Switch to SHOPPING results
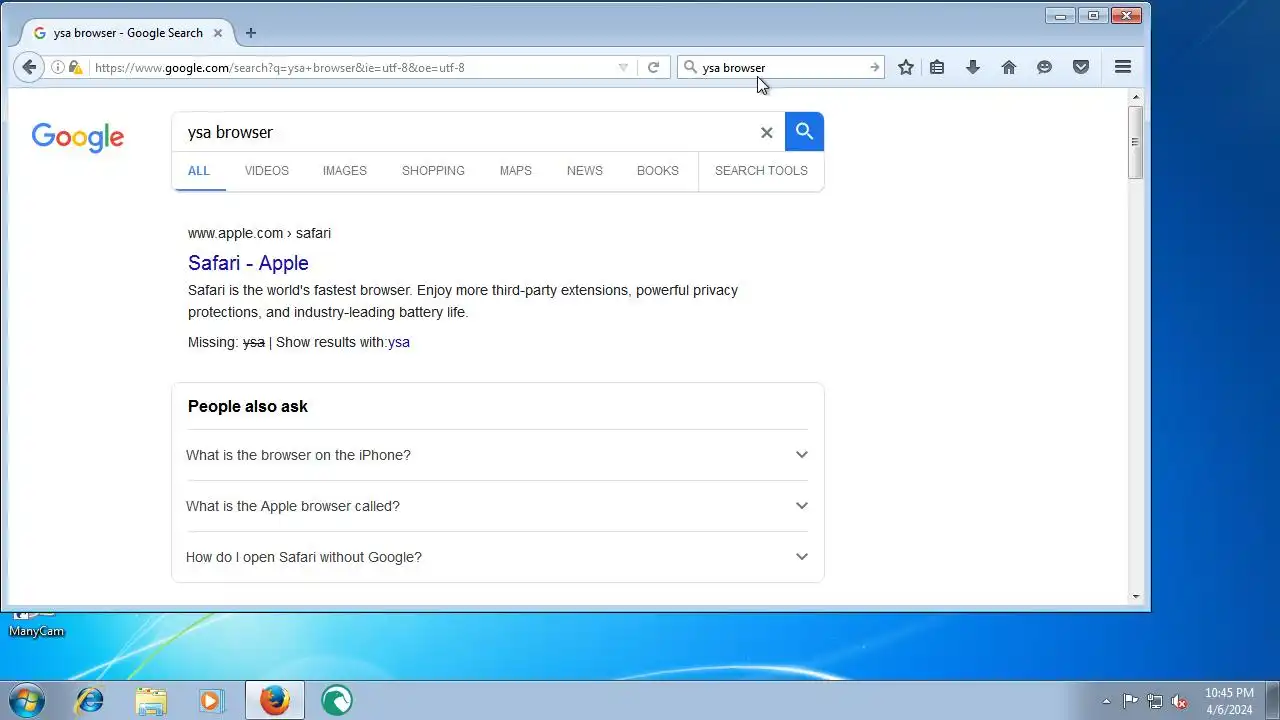1280x720 pixels. pyautogui.click(x=433, y=171)
